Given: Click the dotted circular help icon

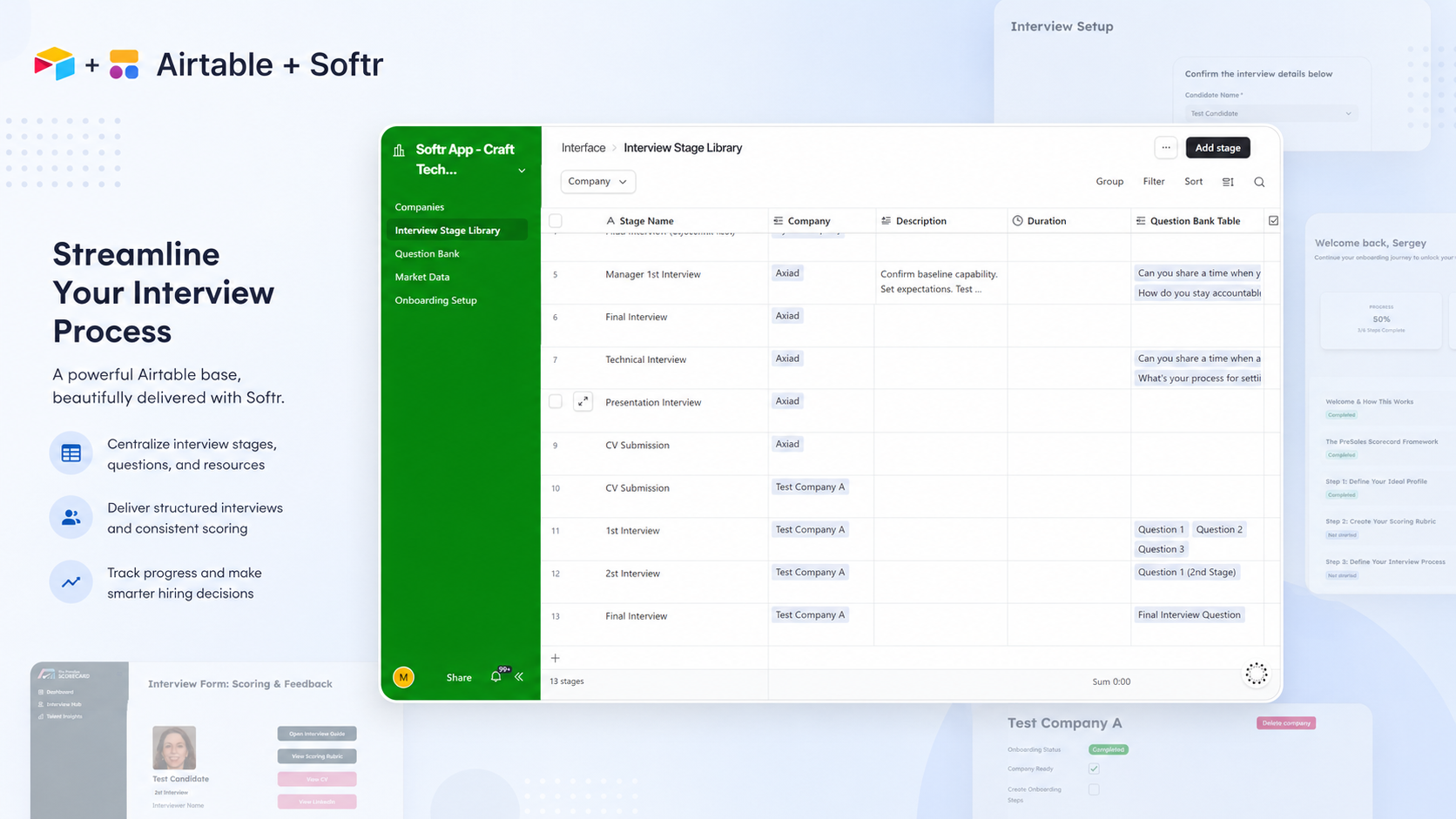Looking at the screenshot, I should coord(1256,674).
